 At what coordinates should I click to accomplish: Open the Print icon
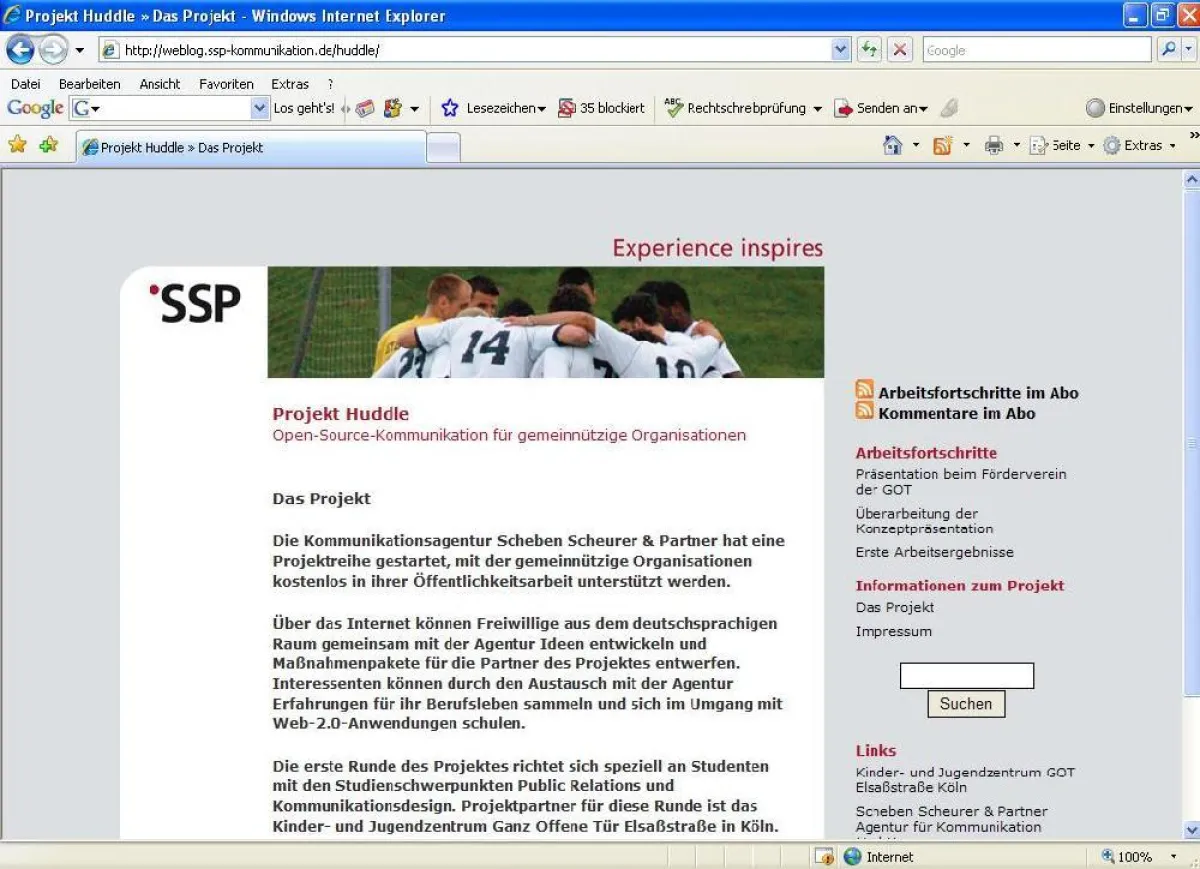[x=993, y=145]
